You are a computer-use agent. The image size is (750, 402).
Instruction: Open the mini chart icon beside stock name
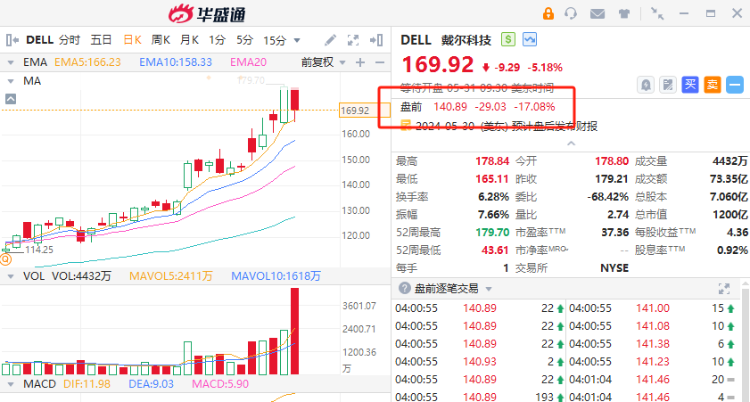point(529,39)
